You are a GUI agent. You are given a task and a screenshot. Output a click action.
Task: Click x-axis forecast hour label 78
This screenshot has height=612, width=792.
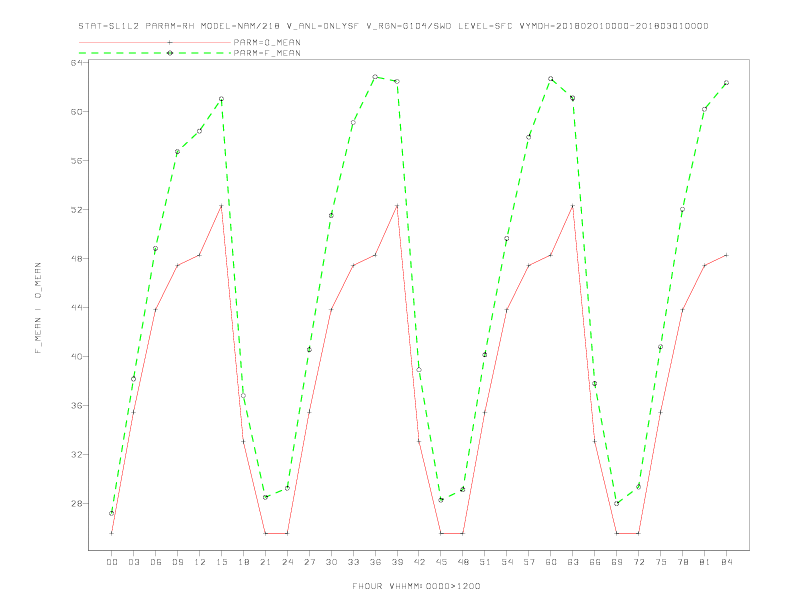(x=683, y=562)
